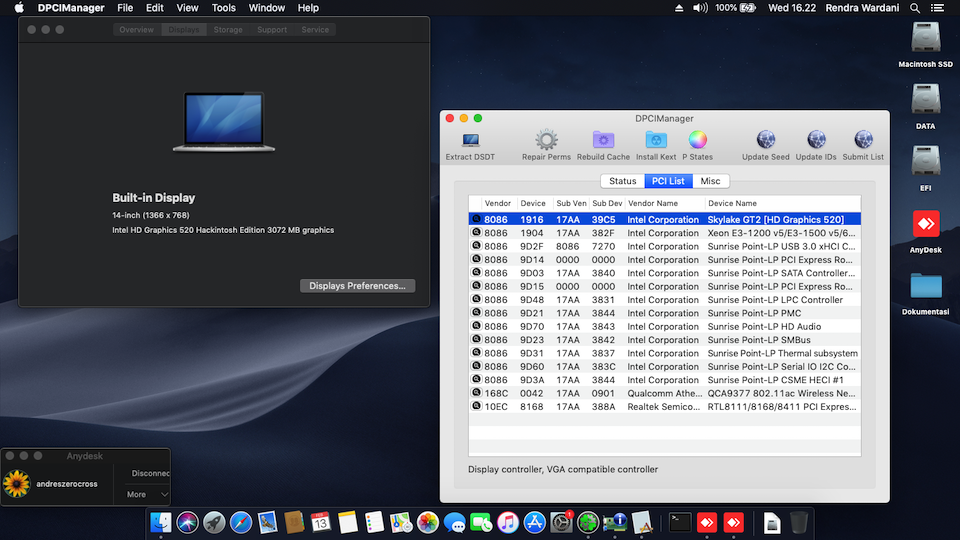This screenshot has width=960, height=540.
Task: Select the AnyDesk icon on the desktop
Action: click(925, 223)
